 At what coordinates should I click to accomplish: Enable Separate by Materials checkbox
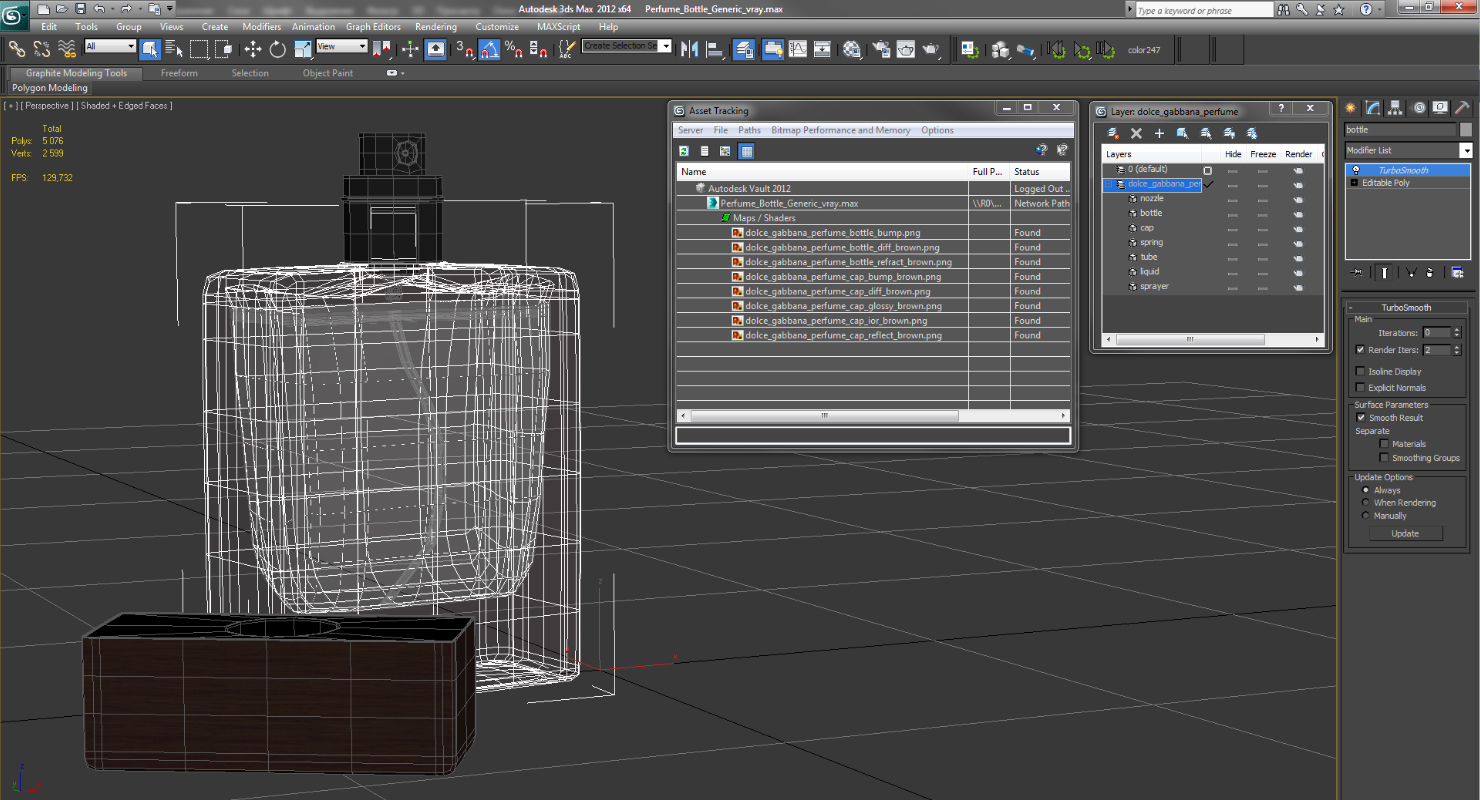coord(1384,443)
